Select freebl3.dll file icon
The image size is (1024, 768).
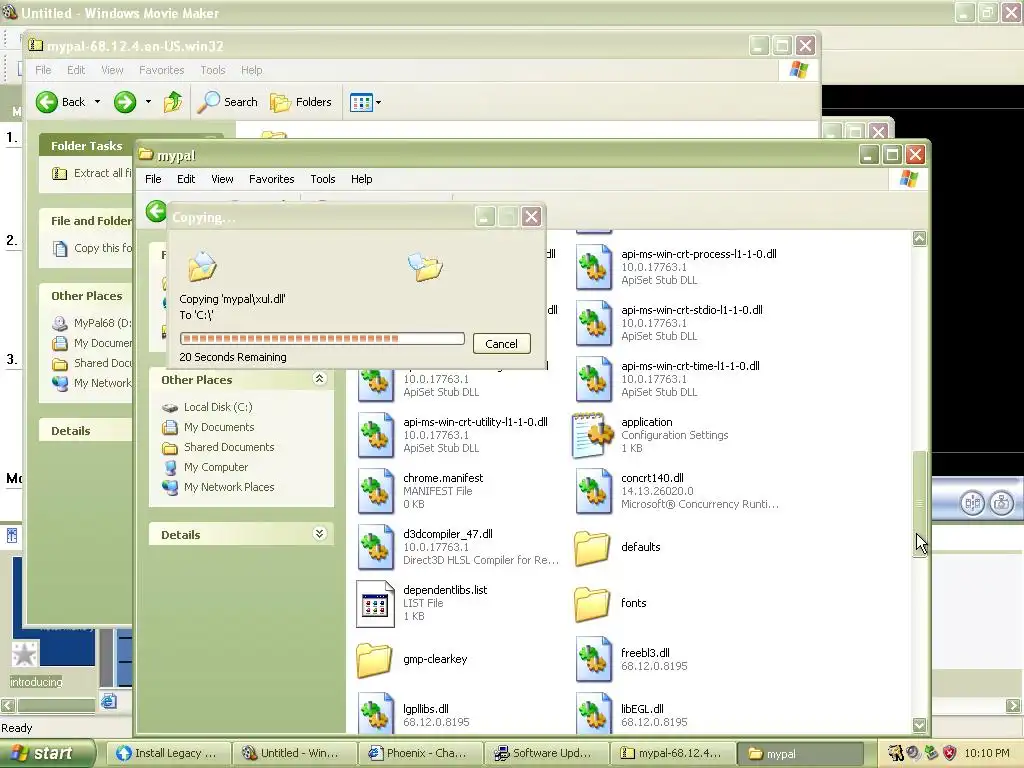pos(593,660)
